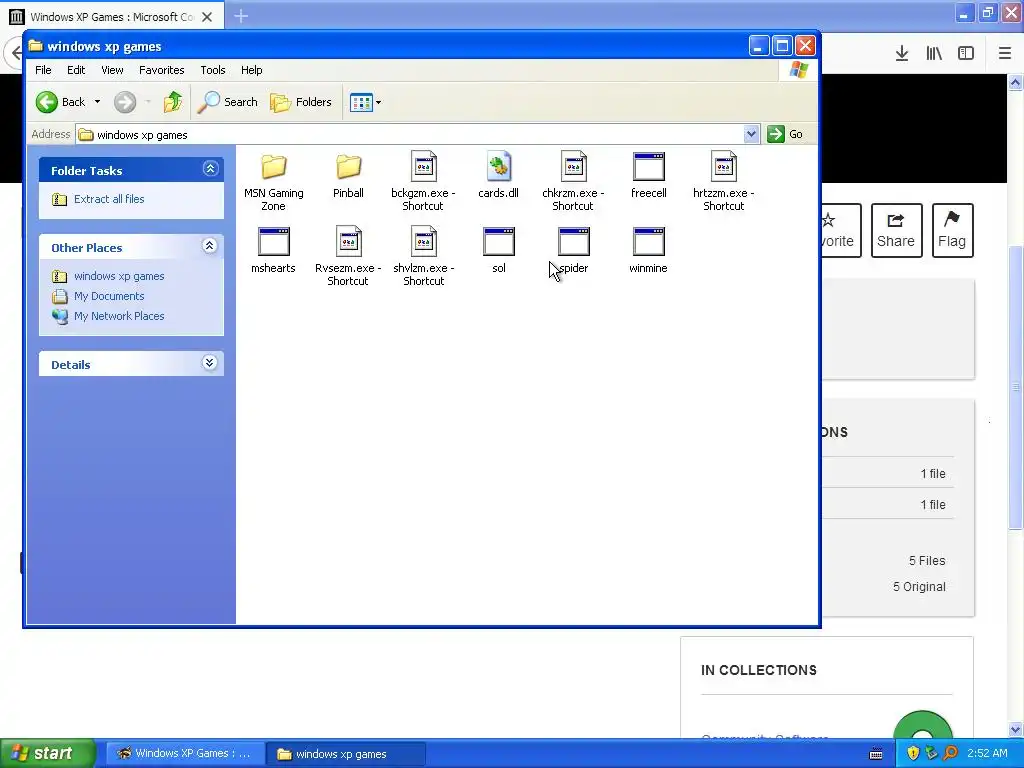Click the Views grid icon
Screen dimensions: 1024x768
(360, 102)
